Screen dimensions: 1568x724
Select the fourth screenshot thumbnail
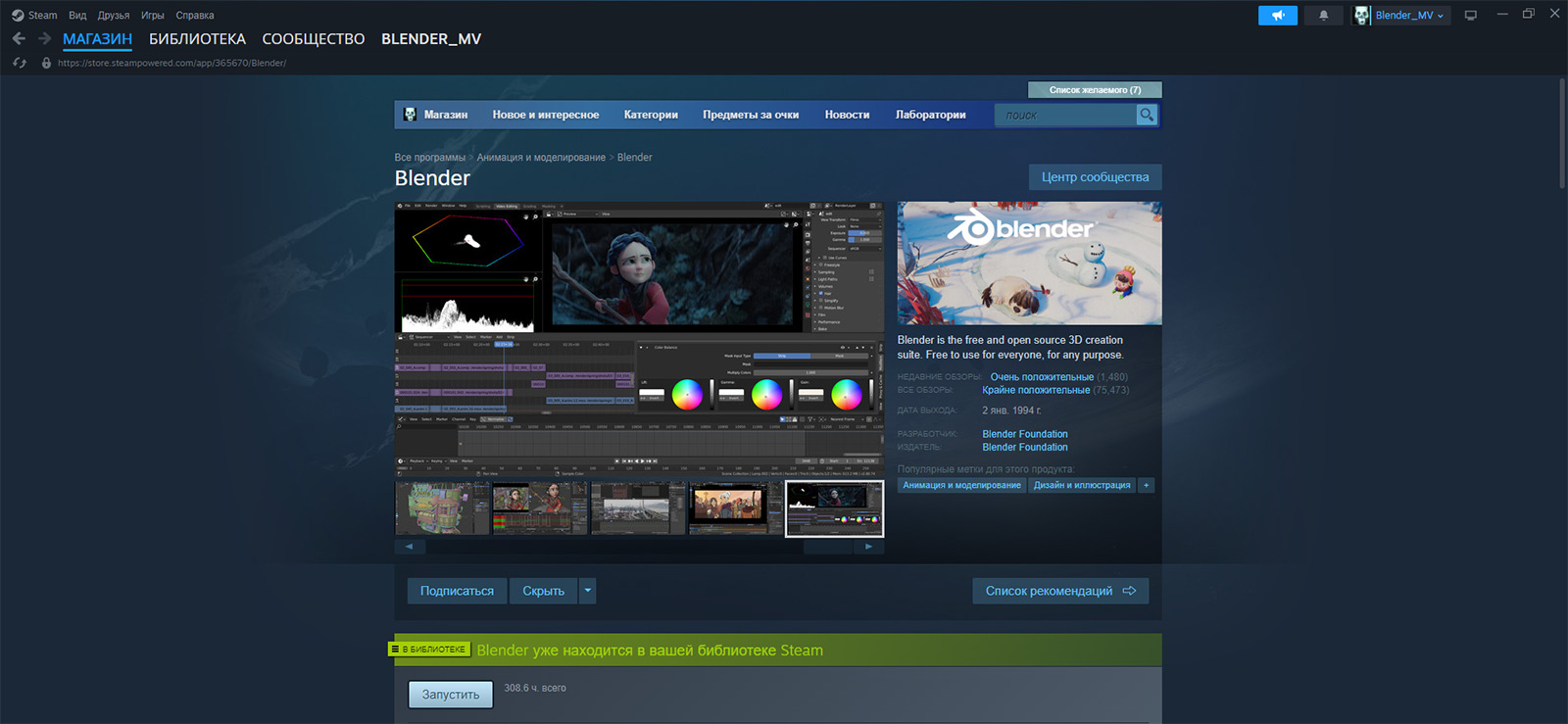click(x=736, y=508)
